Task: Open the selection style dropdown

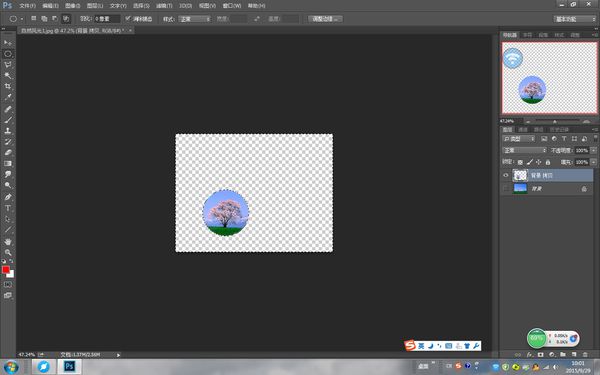Action: (195, 19)
